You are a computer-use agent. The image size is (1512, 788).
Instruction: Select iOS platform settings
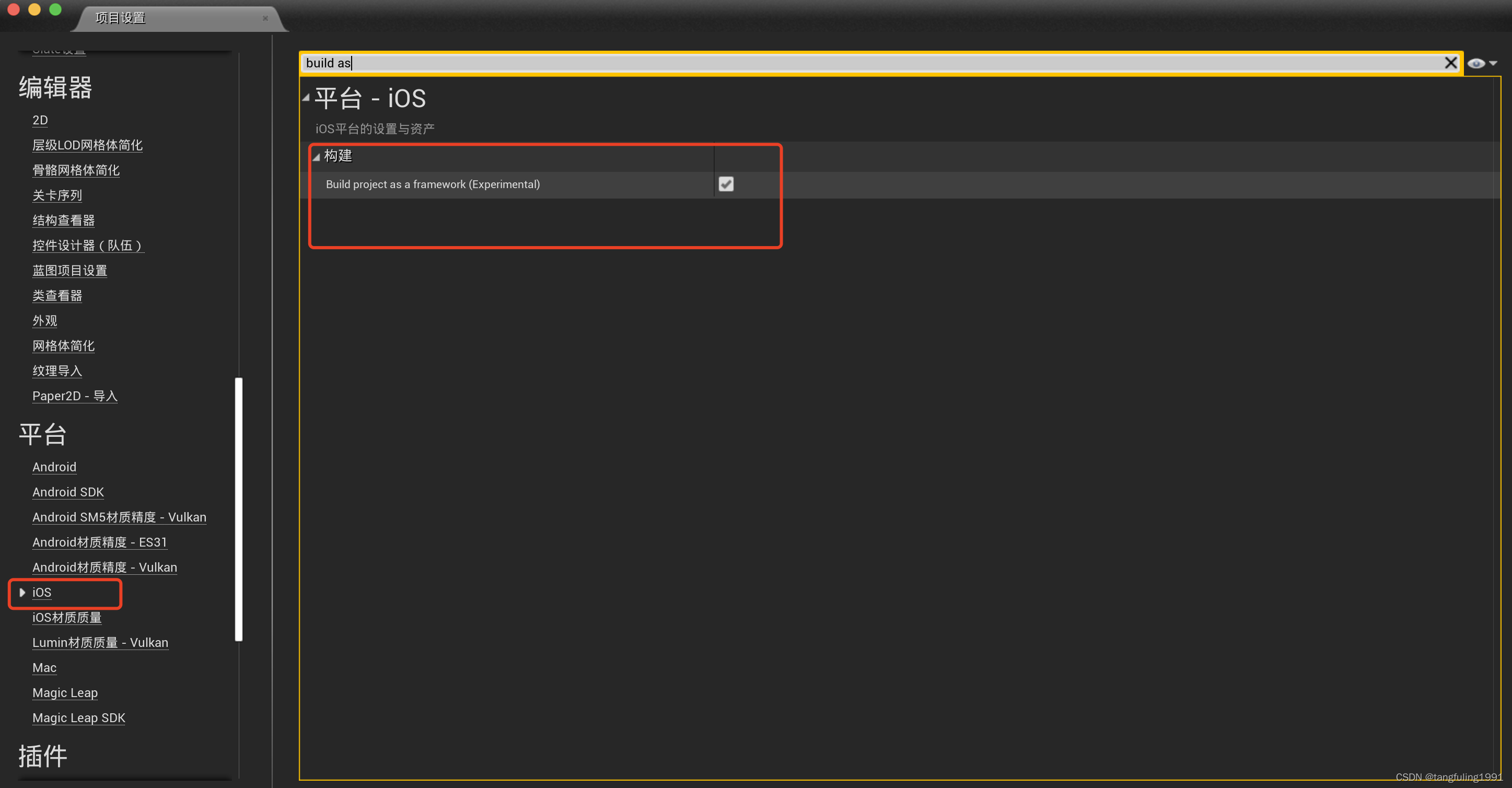[42, 593]
